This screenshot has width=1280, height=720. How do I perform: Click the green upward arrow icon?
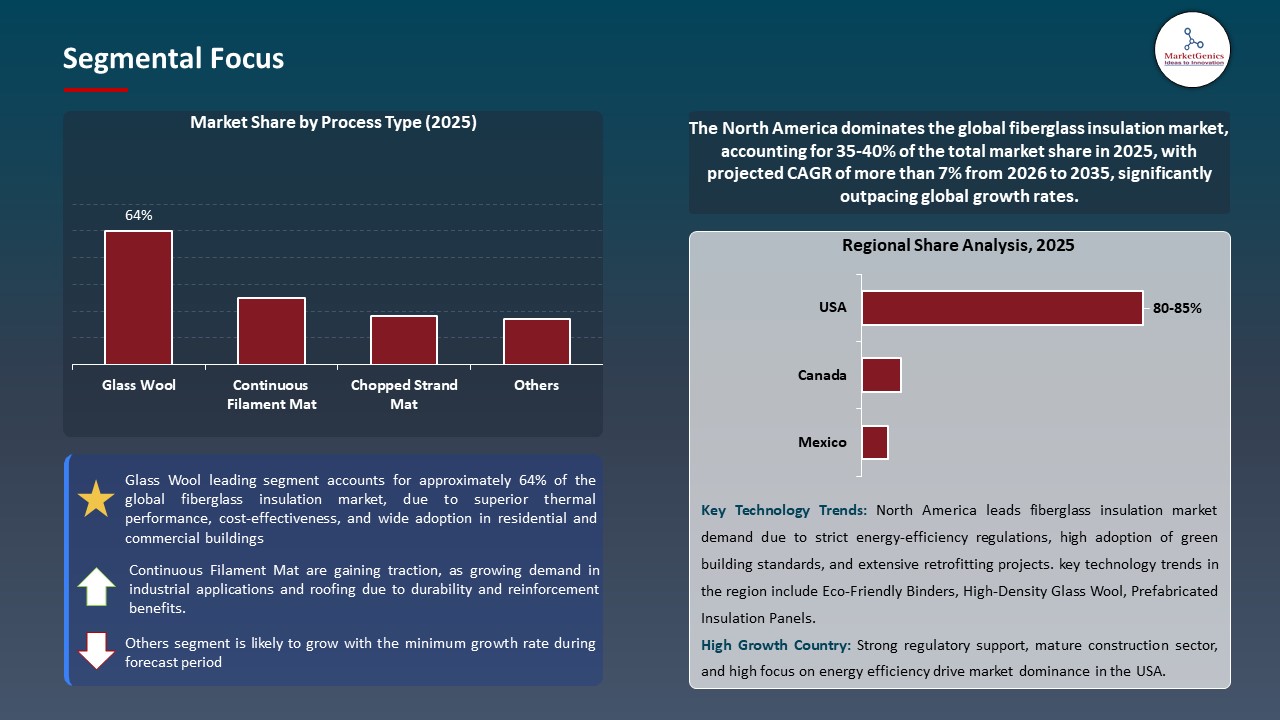pos(96,587)
